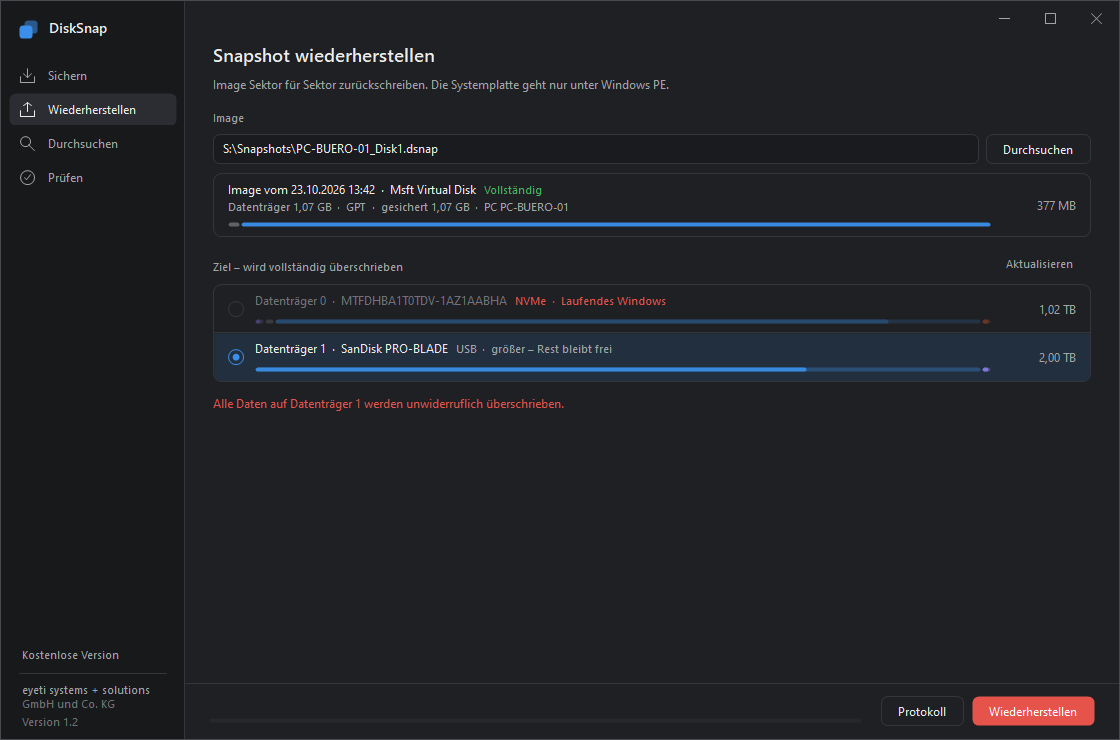
Task: Click the image path input field
Action: [x=596, y=149]
